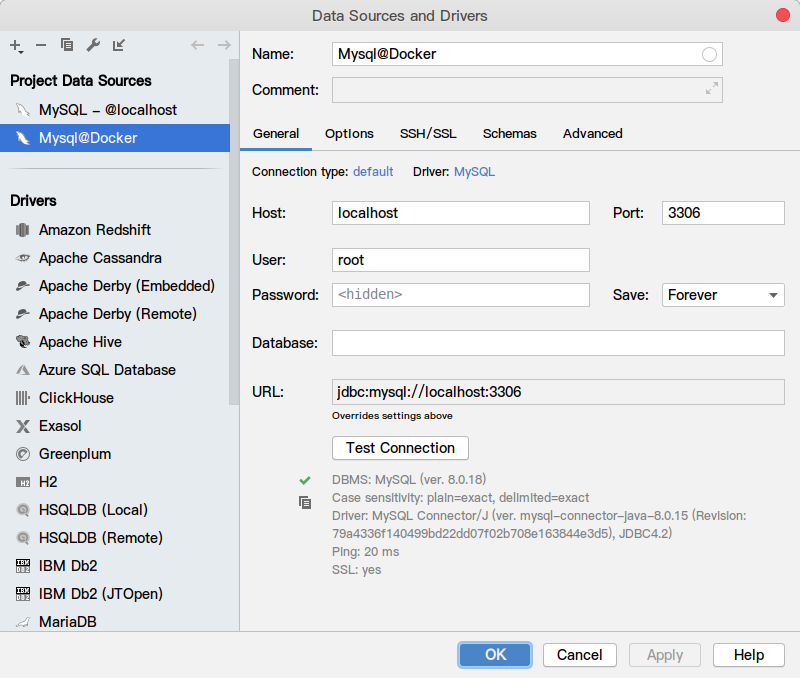
Task: Select Apache Derby (Embedded) driver
Action: coord(115,286)
